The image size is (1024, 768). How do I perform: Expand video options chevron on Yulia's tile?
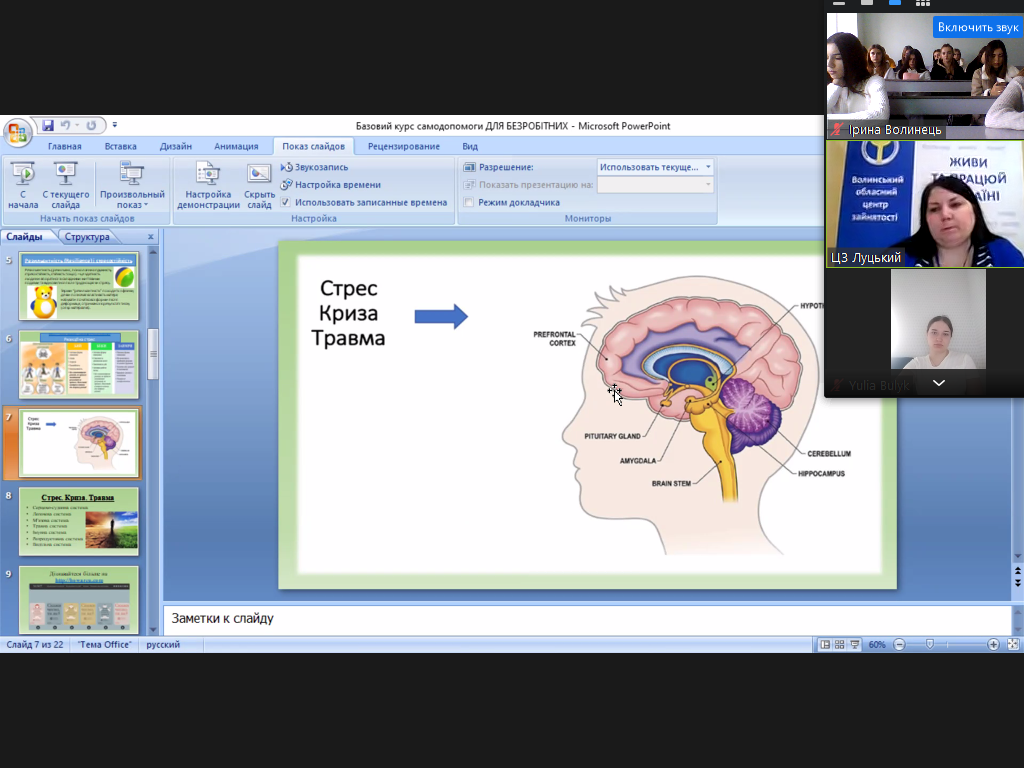[938, 383]
